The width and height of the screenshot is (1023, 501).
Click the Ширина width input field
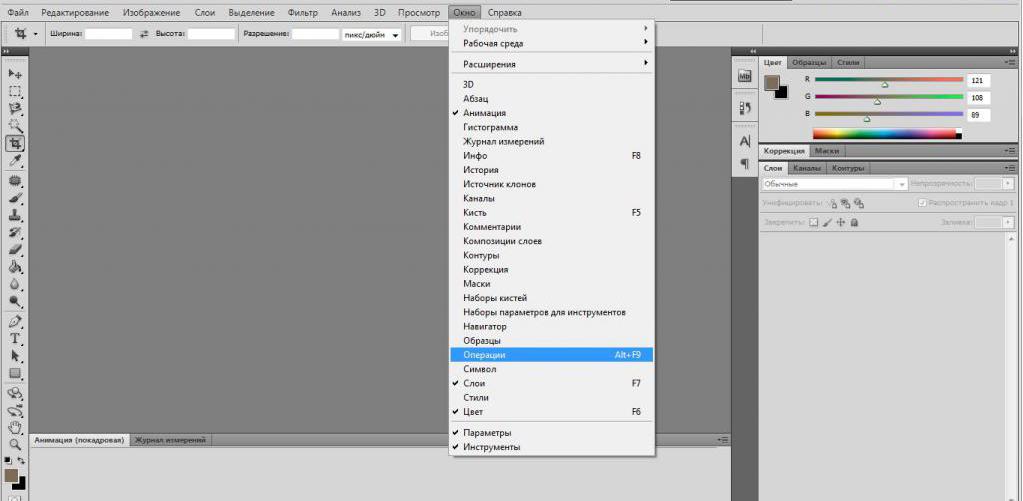pyautogui.click(x=108, y=34)
